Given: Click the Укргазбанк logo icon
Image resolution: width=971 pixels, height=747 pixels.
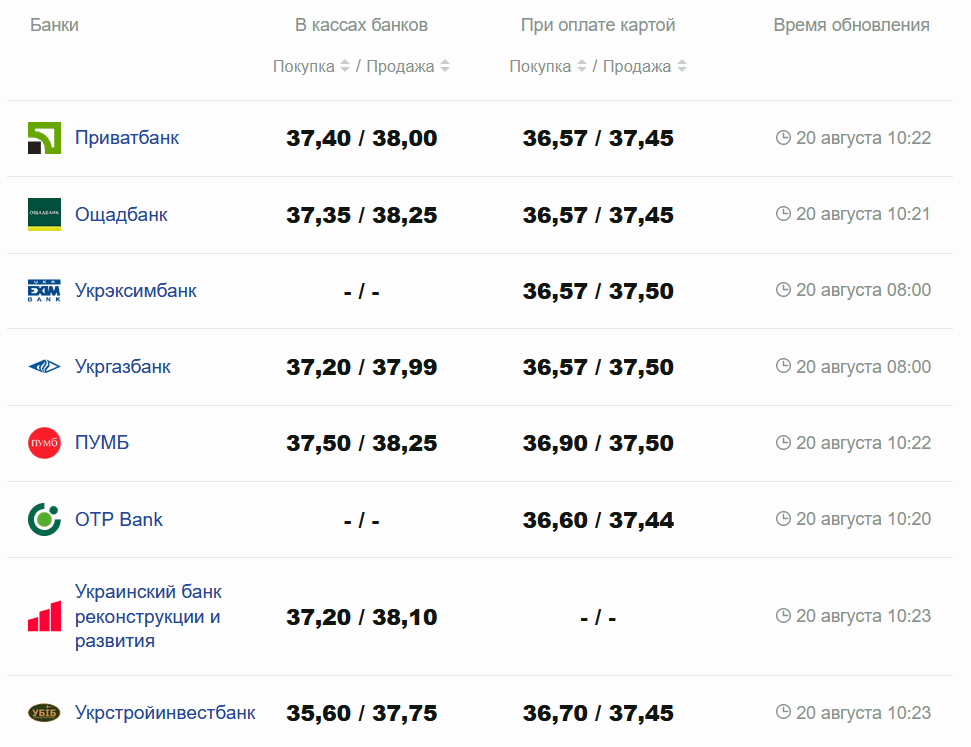Looking at the screenshot, I should click(44, 367).
